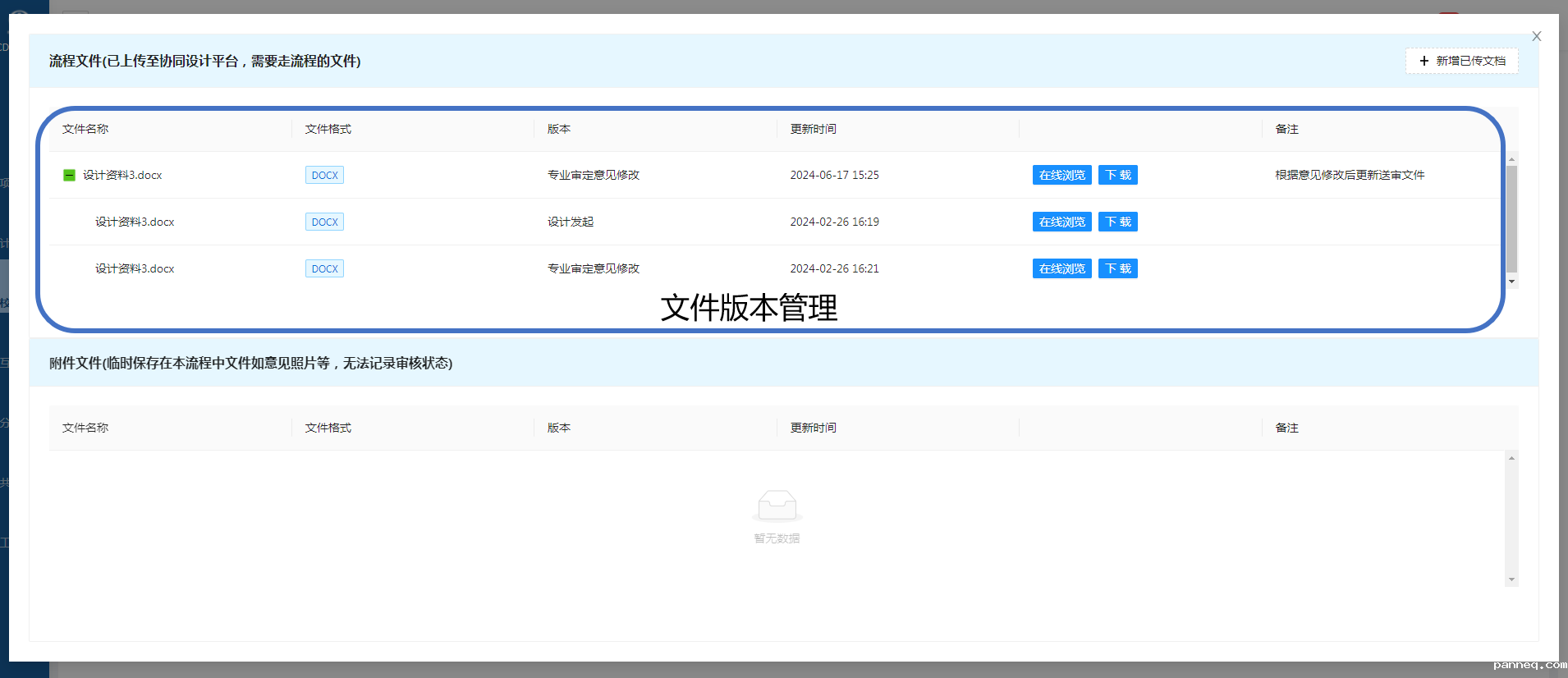Click 在线浏览 for the 2024-06-17 version

pyautogui.click(x=1061, y=175)
